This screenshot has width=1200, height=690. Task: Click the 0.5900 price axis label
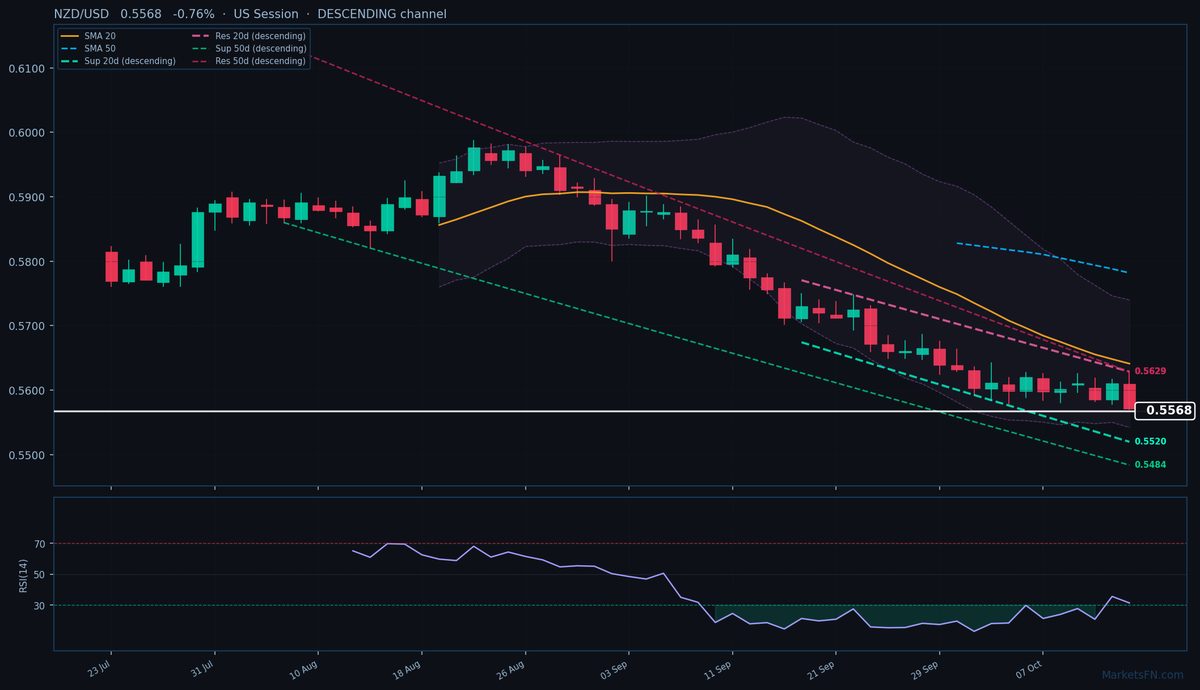pyautogui.click(x=27, y=197)
